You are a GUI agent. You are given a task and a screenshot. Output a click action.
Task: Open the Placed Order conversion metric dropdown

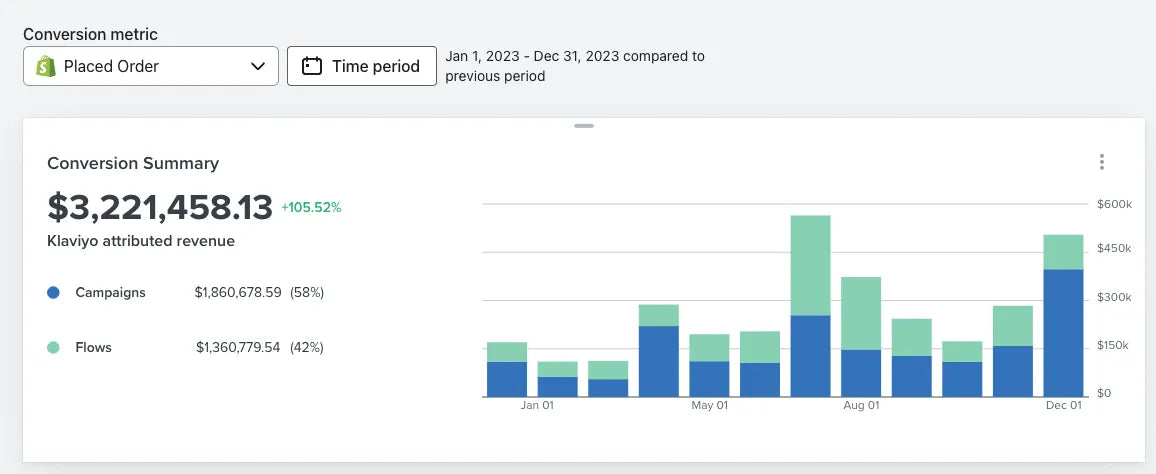pos(150,66)
